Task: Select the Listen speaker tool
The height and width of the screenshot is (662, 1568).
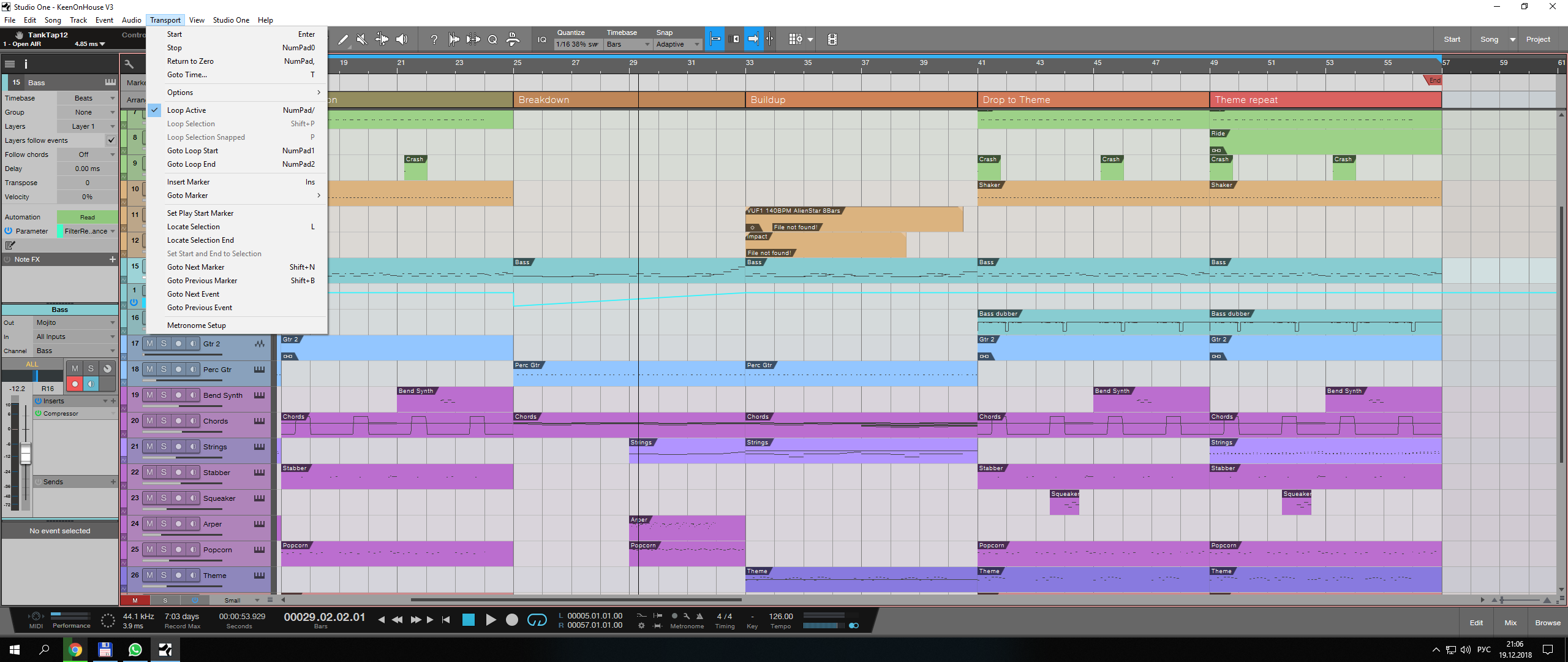Action: point(402,39)
